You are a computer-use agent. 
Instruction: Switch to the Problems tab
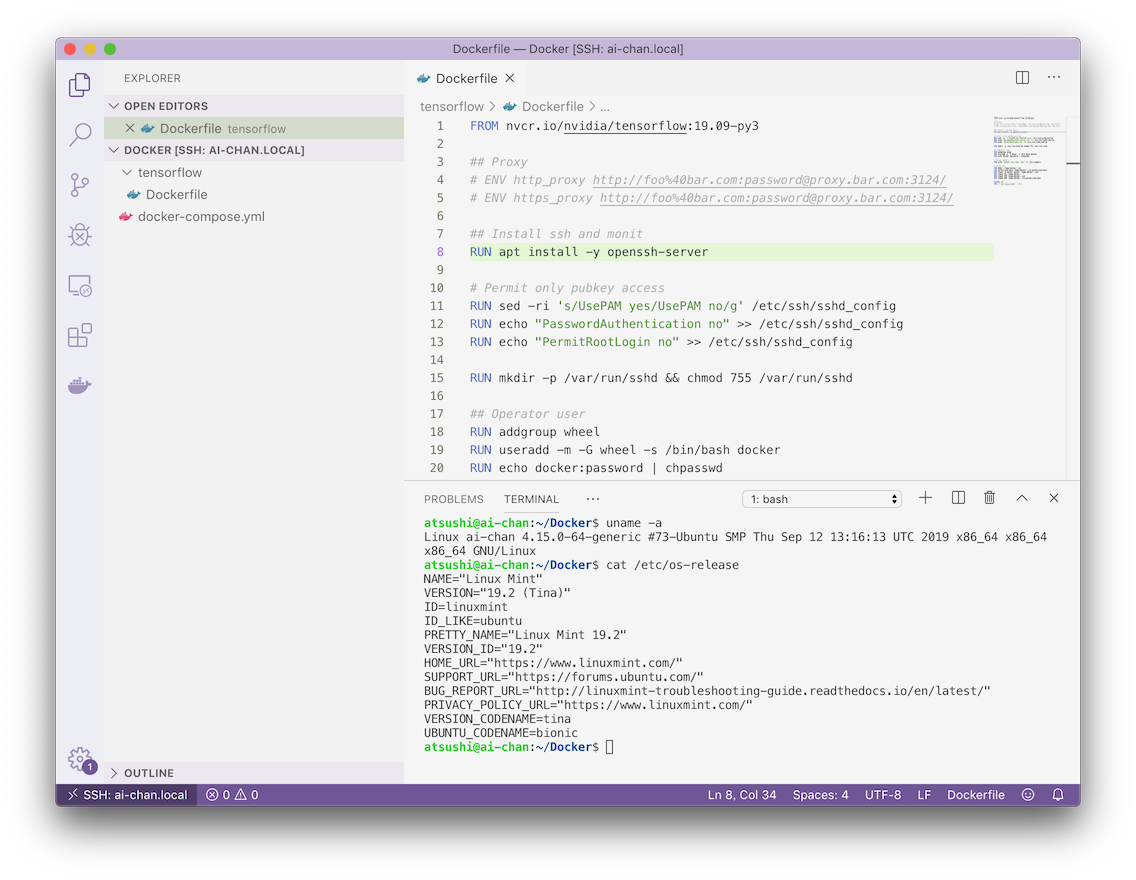(453, 499)
